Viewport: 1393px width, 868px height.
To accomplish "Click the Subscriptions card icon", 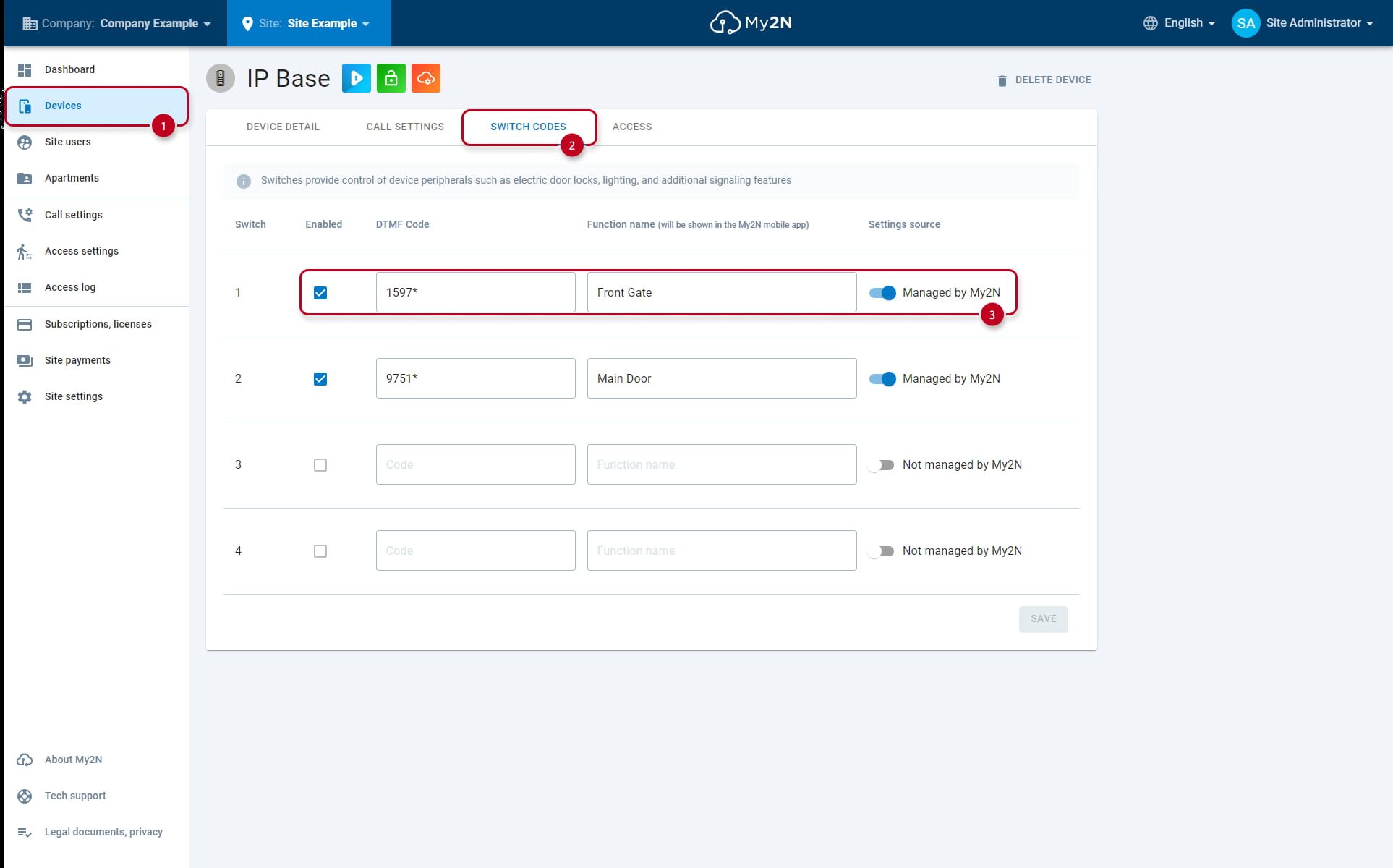I will click(25, 324).
